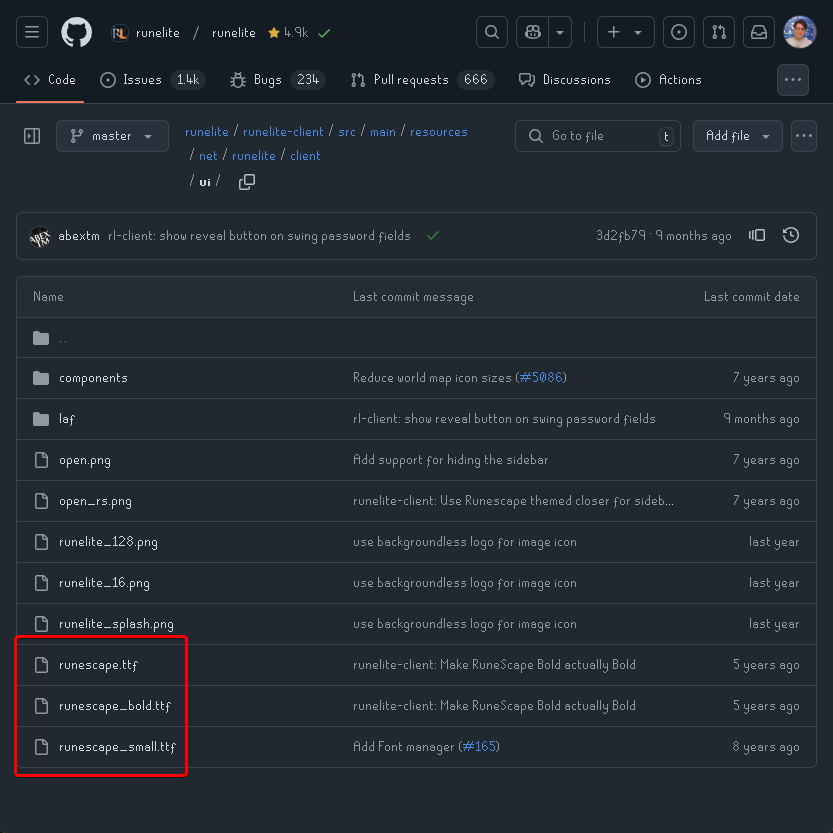833x833 pixels.
Task: Expand the create new plus dropdown
Action: click(626, 33)
